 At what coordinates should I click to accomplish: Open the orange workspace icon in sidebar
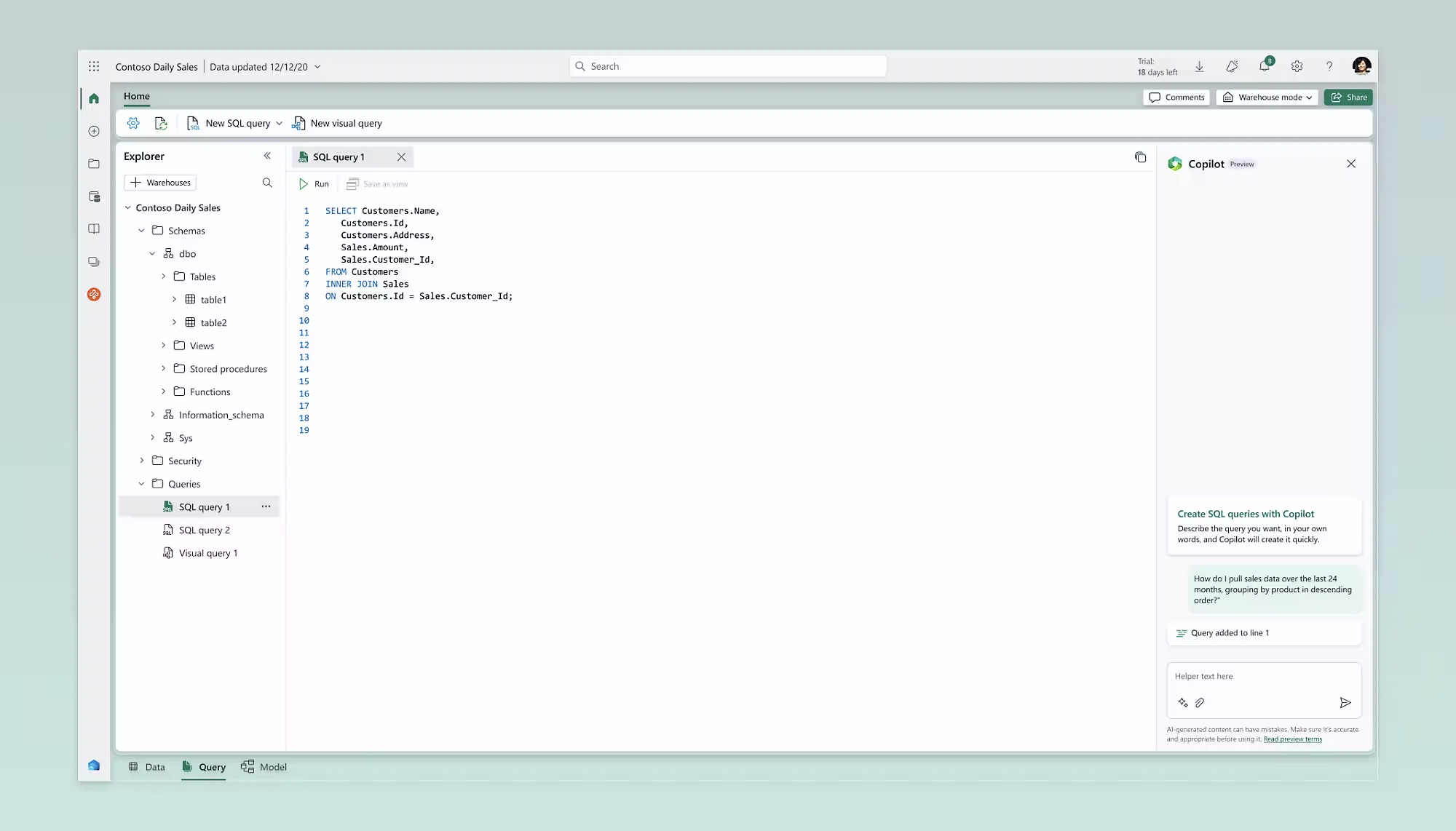pos(94,294)
